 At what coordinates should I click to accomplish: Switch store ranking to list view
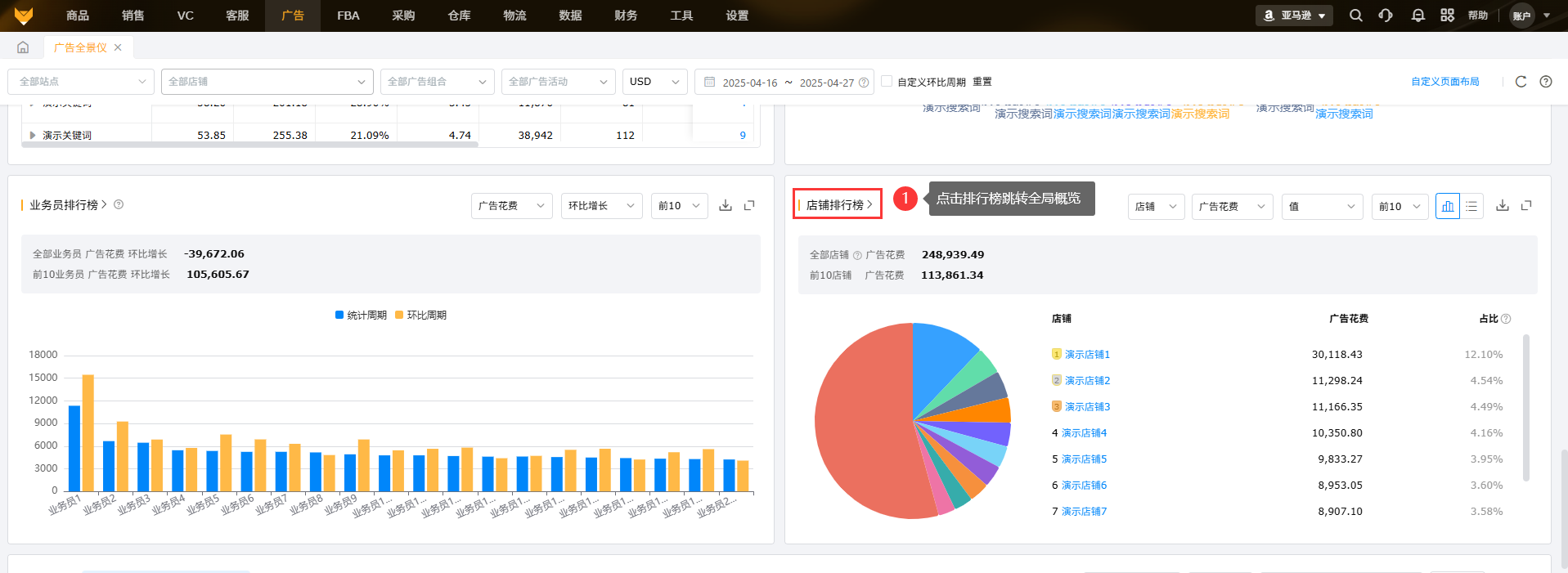tap(1471, 206)
